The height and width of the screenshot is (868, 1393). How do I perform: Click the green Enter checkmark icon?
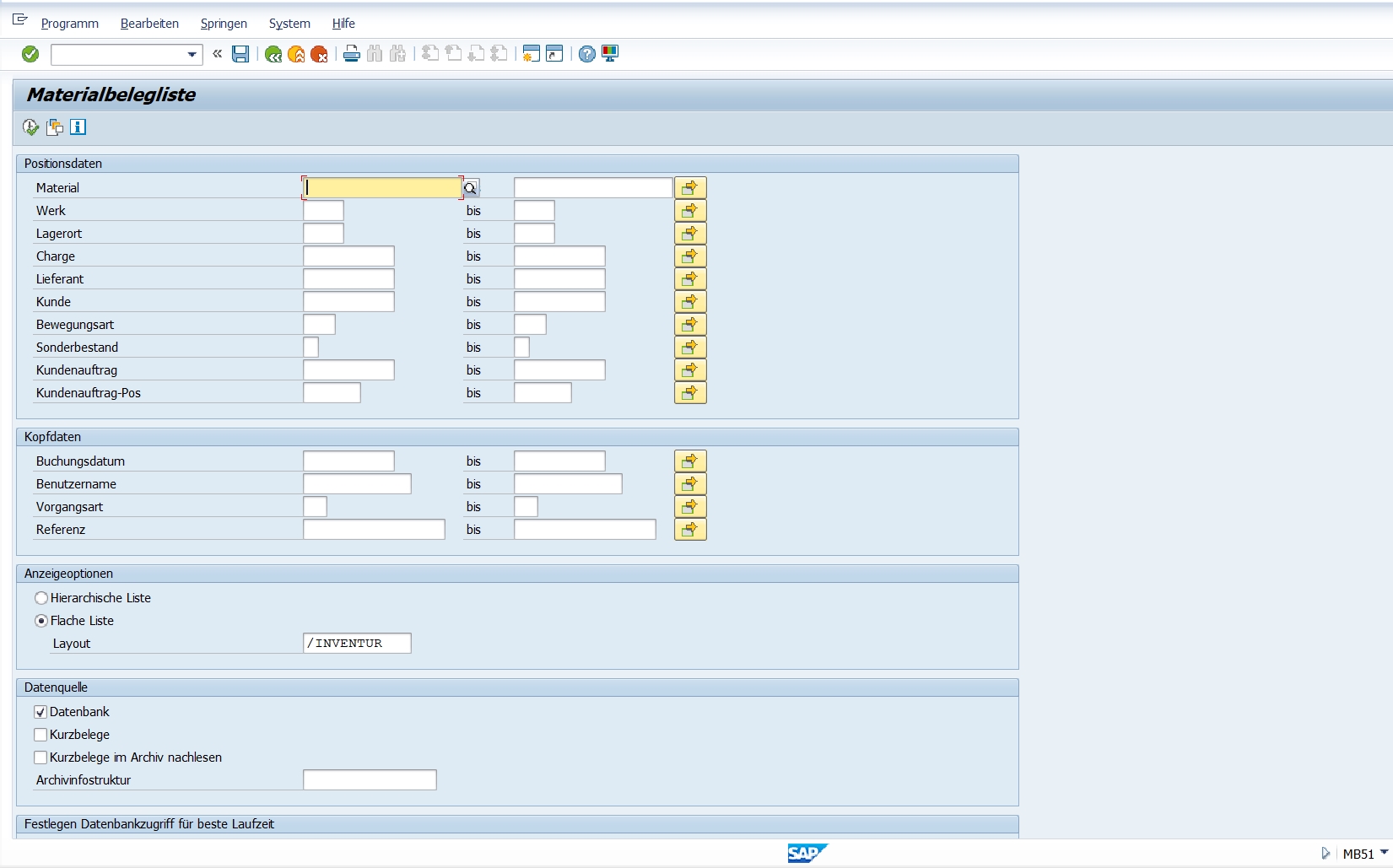tap(30, 54)
